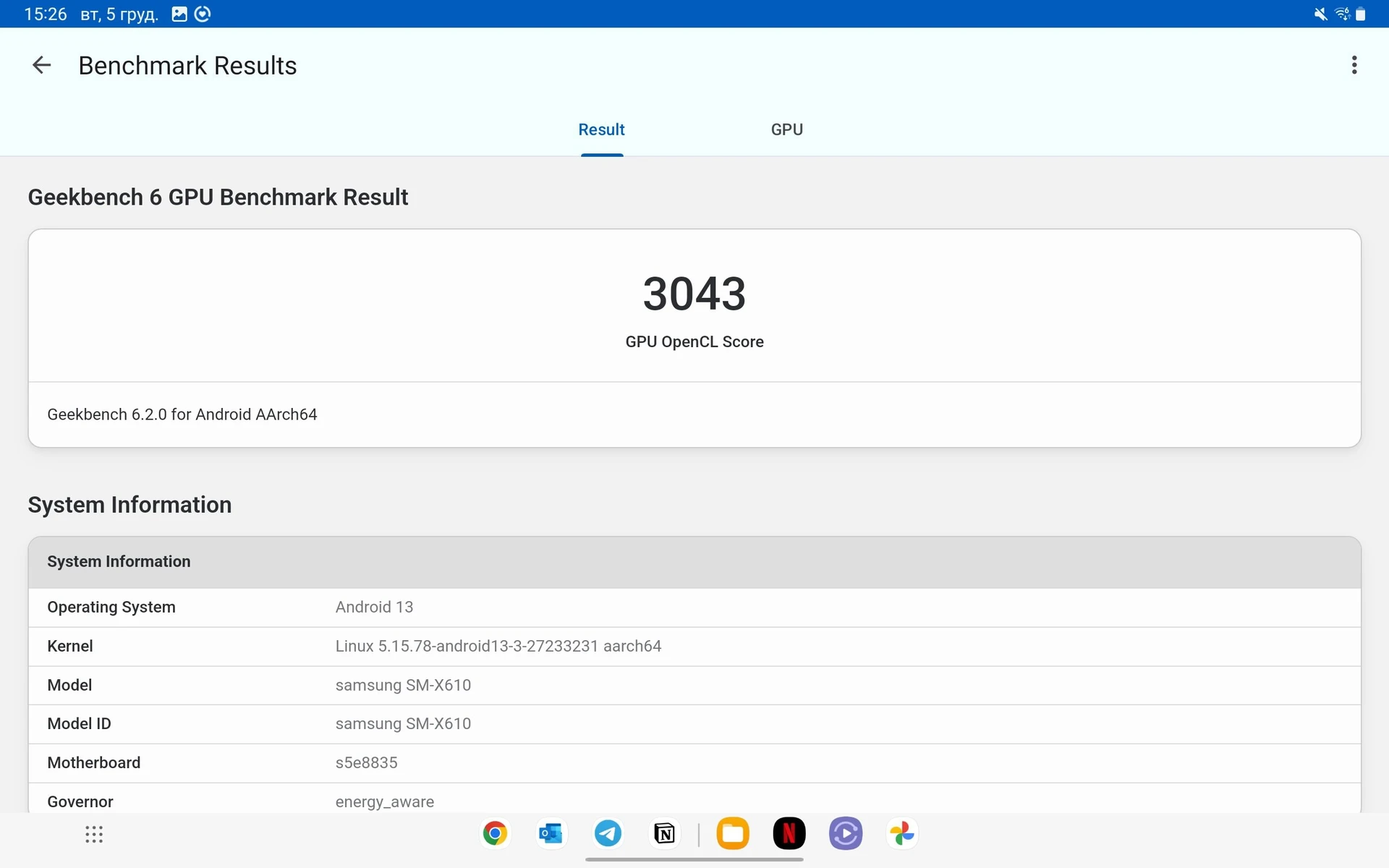Image resolution: width=1389 pixels, height=868 pixels.
Task: Select the s5e8835 motherboard value
Action: tap(366, 762)
